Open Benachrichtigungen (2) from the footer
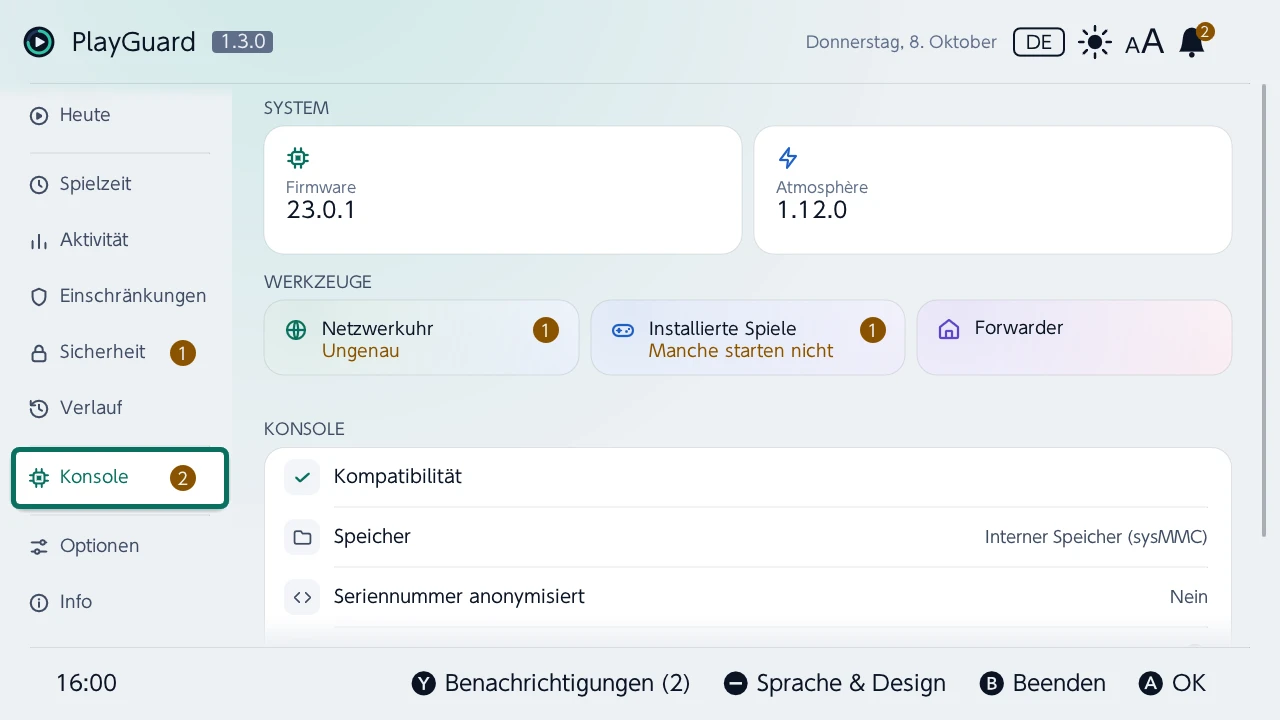This screenshot has width=1280, height=720. tap(551, 683)
